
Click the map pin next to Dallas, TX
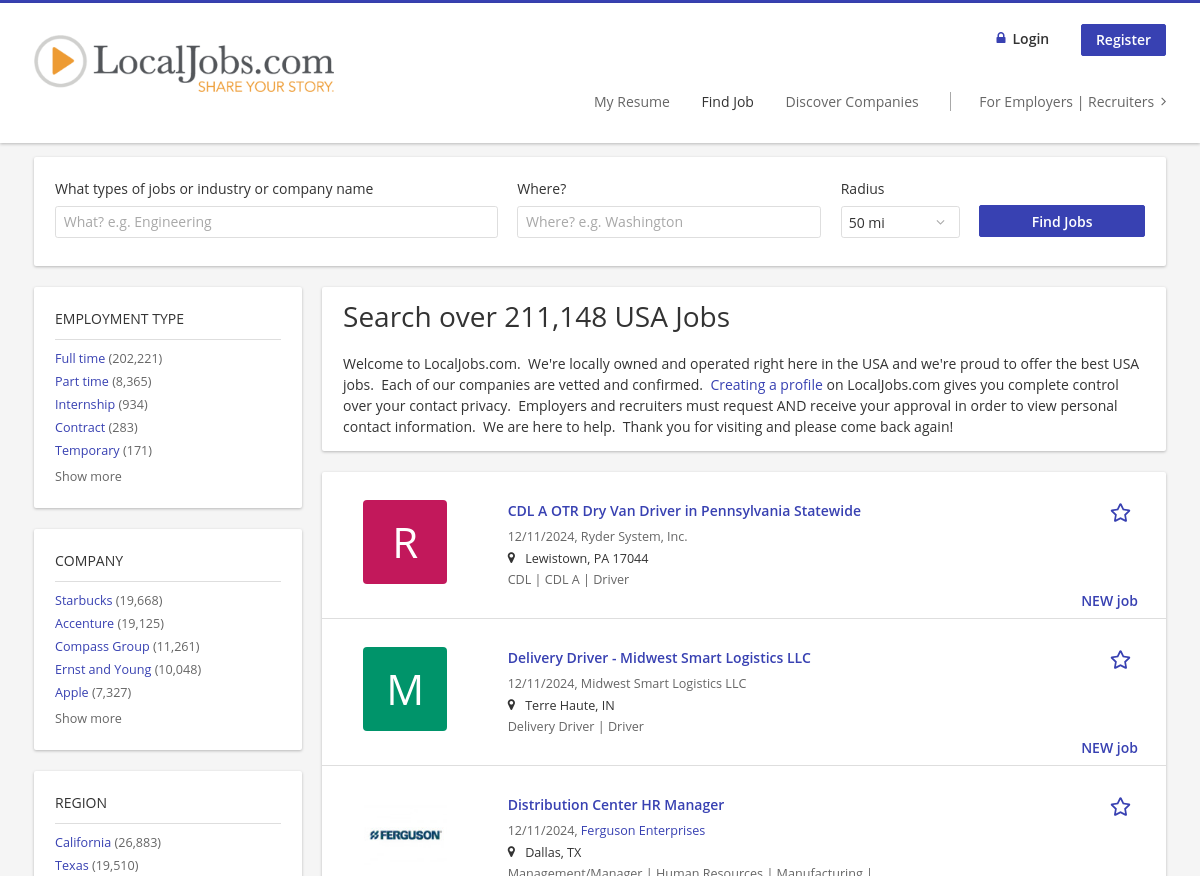pos(511,852)
